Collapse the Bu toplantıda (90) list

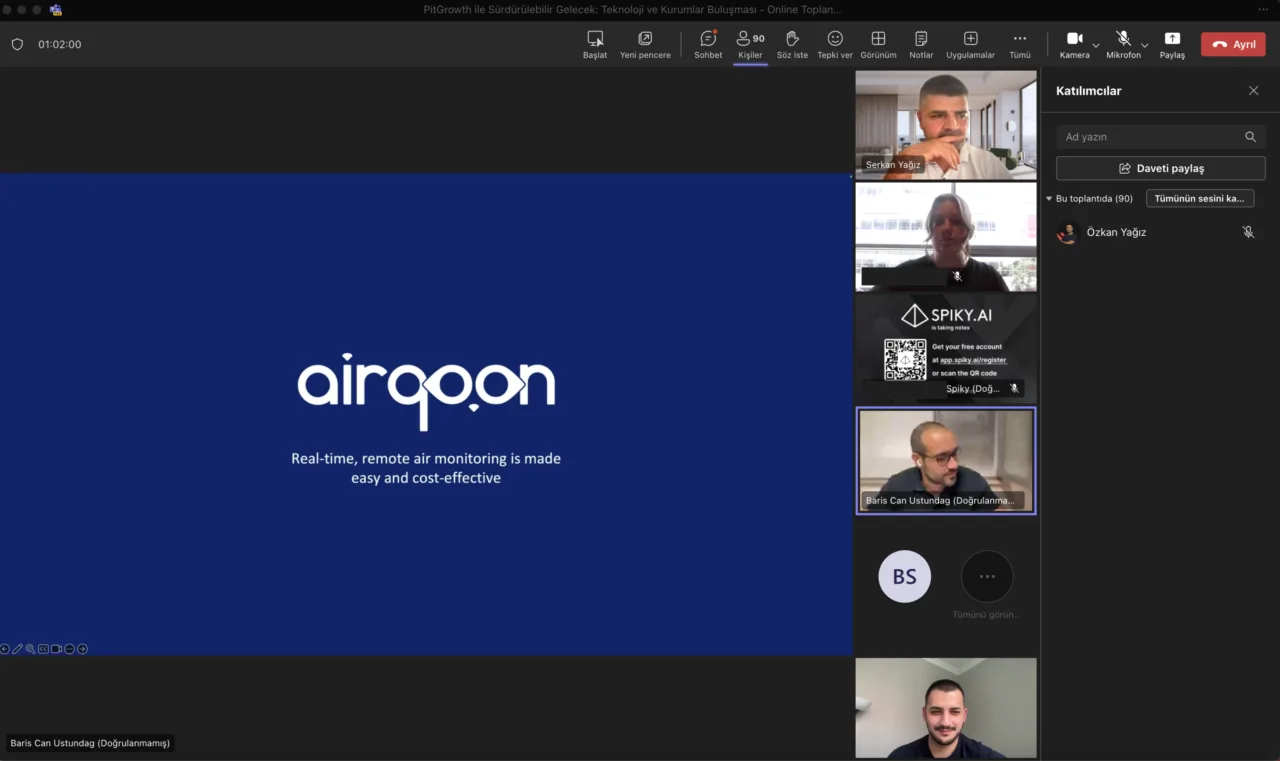pos(1049,199)
